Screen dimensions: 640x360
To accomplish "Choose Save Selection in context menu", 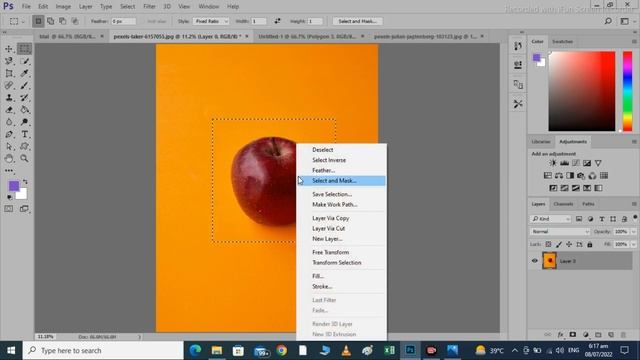I will point(342,194).
